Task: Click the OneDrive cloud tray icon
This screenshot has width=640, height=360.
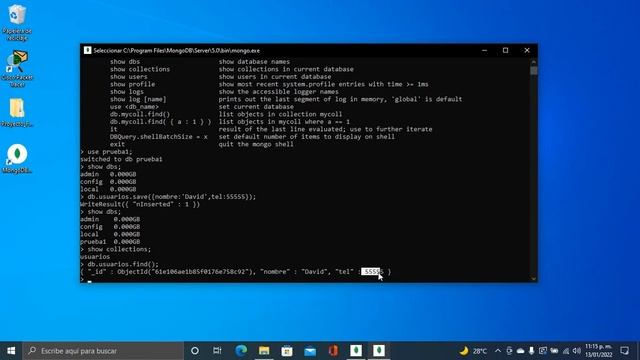Action: tap(520, 351)
